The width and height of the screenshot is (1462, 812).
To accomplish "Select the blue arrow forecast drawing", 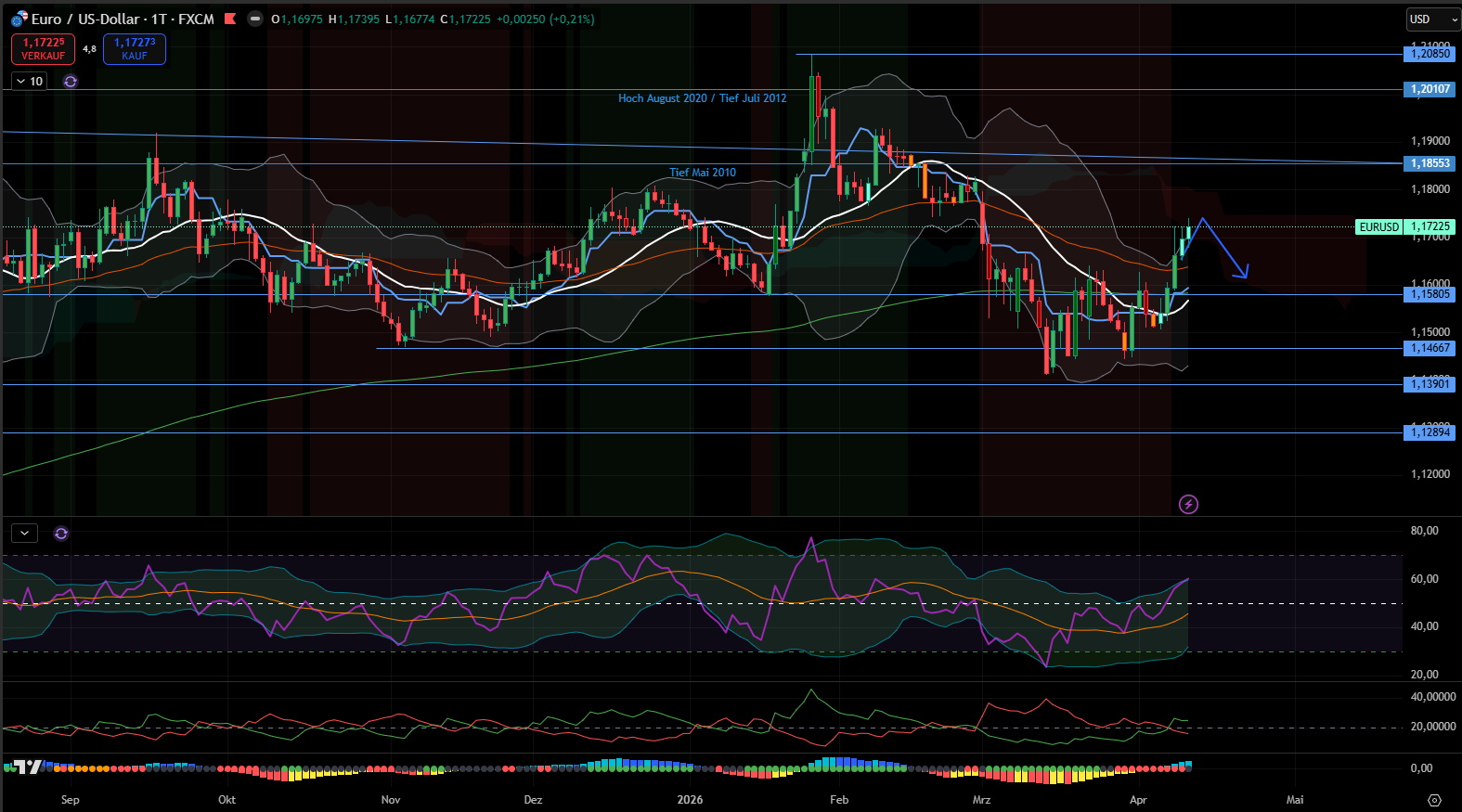I will tap(1223, 246).
